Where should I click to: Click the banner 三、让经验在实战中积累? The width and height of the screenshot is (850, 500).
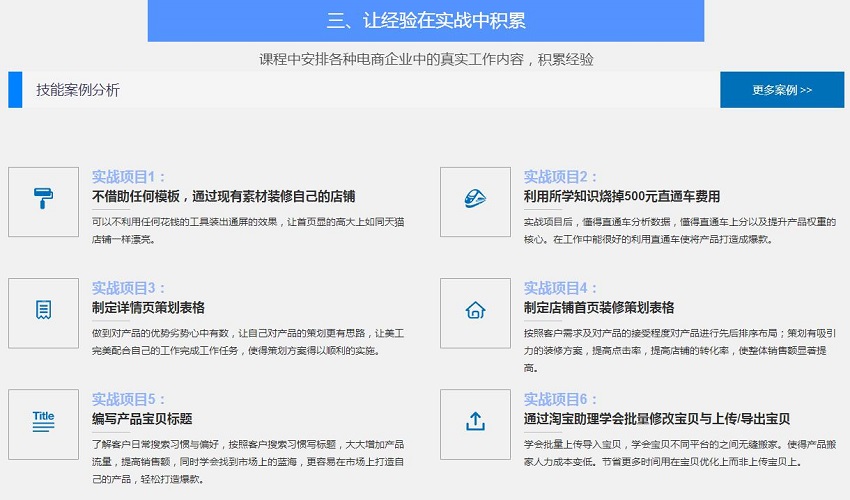pos(426,21)
